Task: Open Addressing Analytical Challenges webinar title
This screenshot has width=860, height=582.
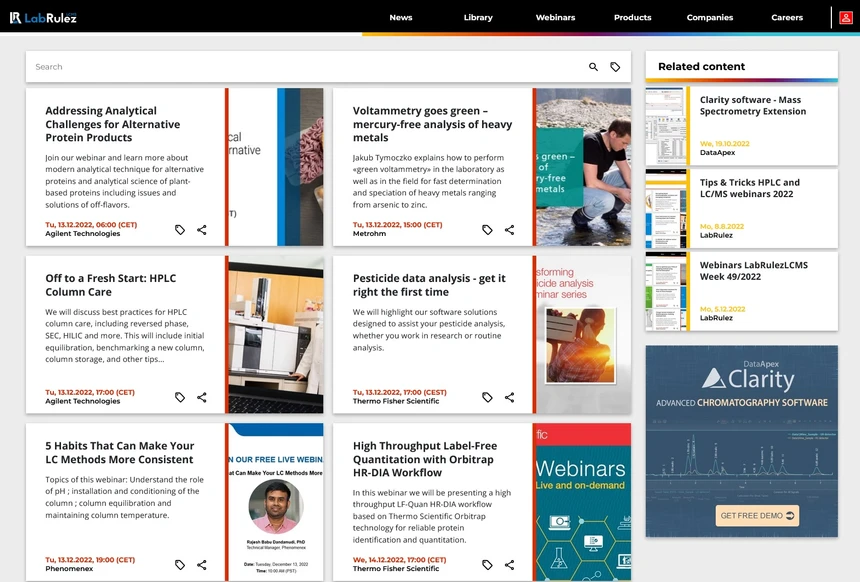Action: (112, 124)
